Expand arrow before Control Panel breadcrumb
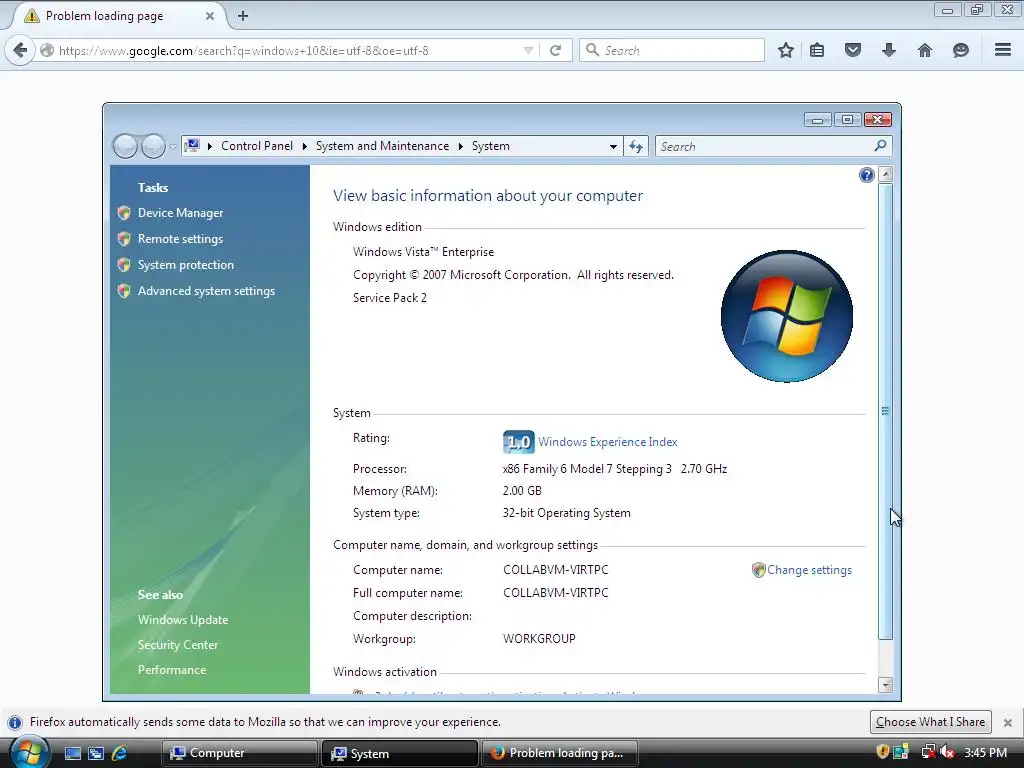Viewport: 1024px width, 768px height. click(x=210, y=146)
